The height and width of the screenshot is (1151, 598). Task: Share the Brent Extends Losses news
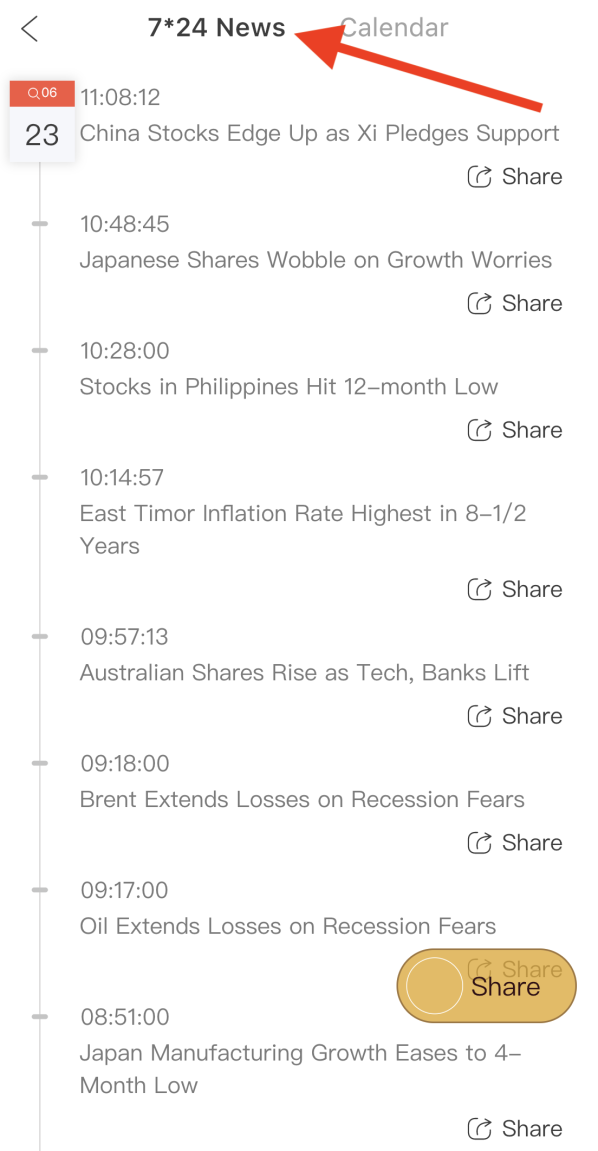pos(515,843)
